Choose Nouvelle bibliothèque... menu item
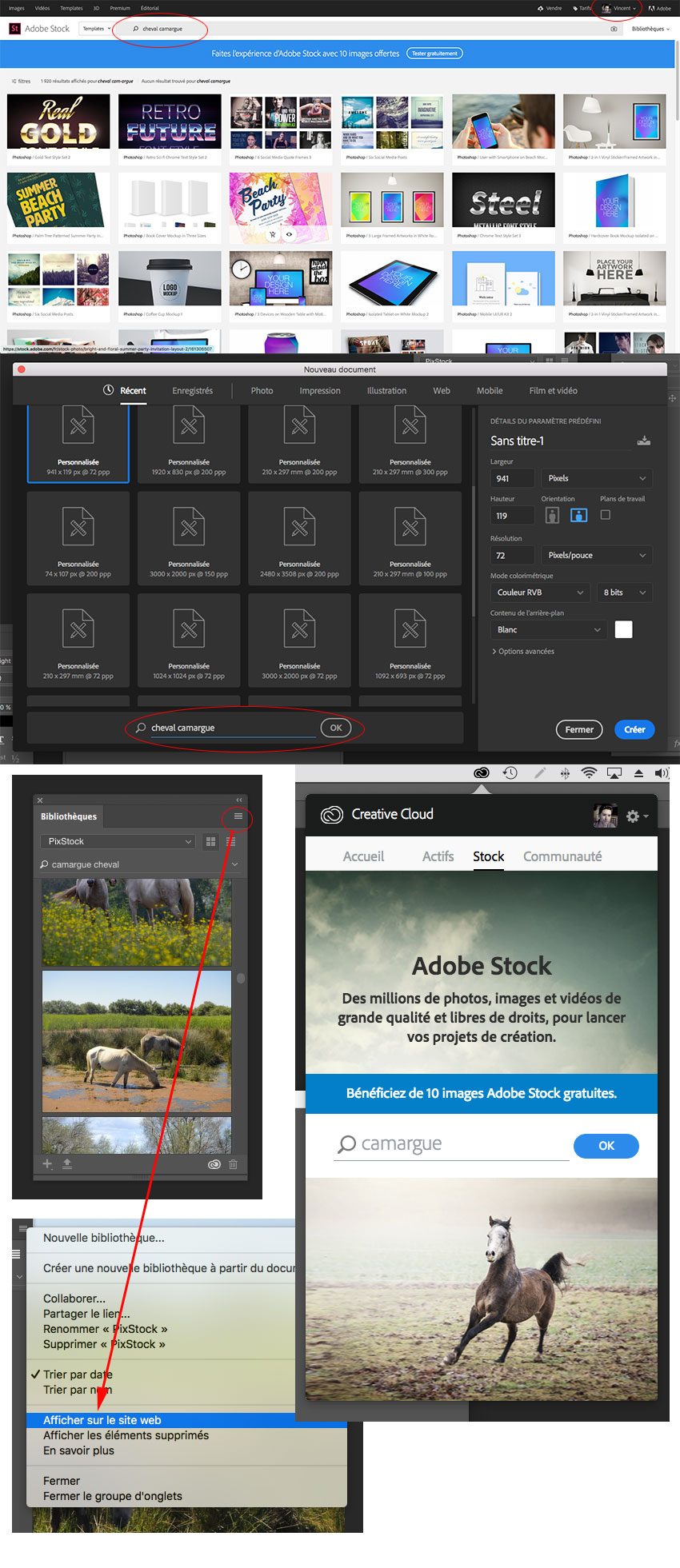 [x=104, y=1238]
